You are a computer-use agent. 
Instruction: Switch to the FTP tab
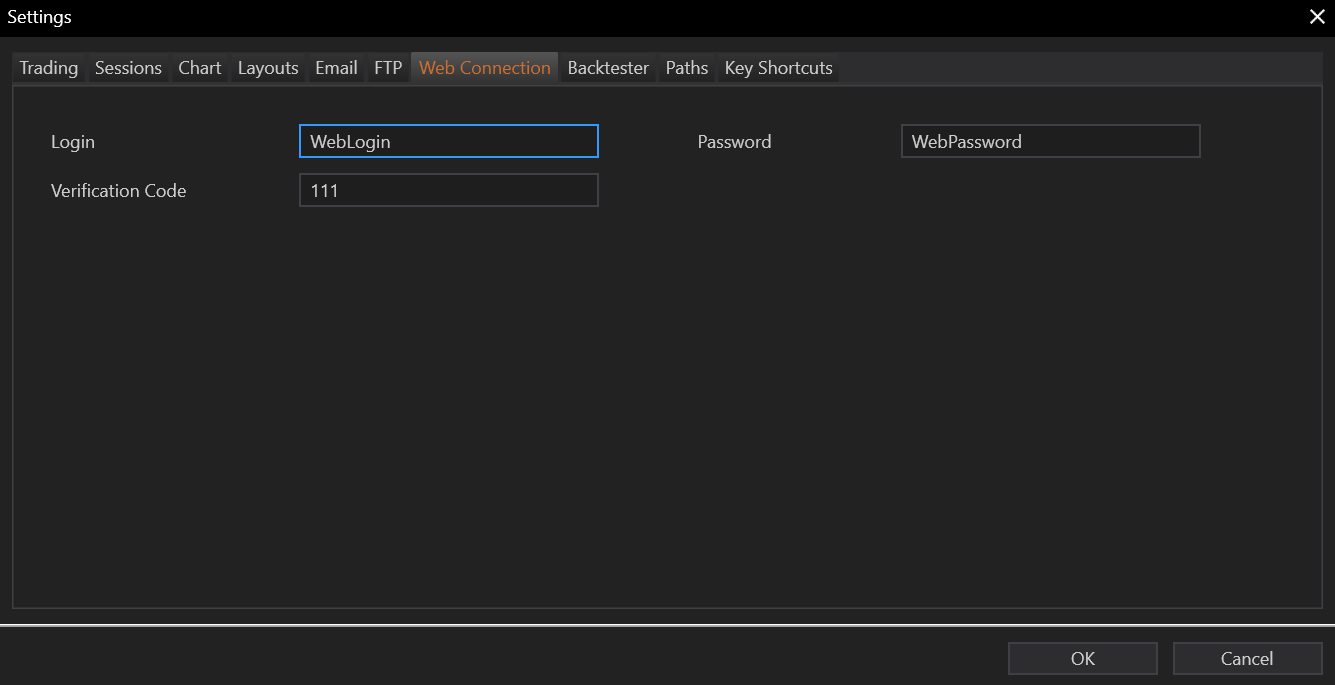[x=388, y=68]
